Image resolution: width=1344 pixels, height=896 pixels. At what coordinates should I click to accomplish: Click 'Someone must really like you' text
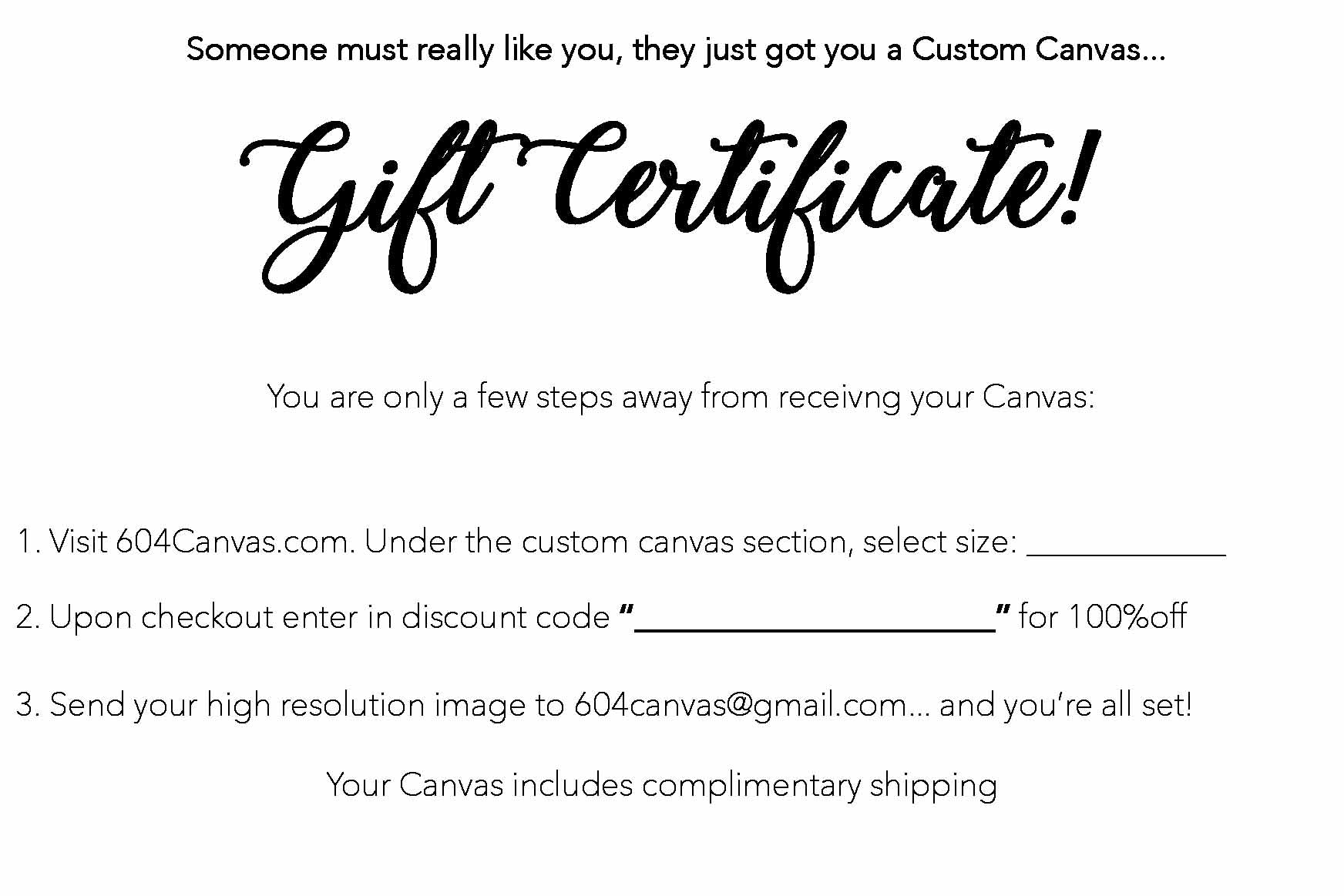click(x=405, y=50)
